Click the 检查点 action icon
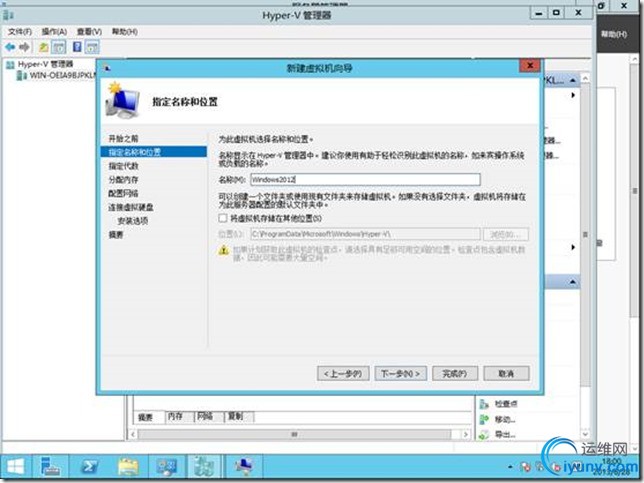This screenshot has width=644, height=483. [484, 404]
